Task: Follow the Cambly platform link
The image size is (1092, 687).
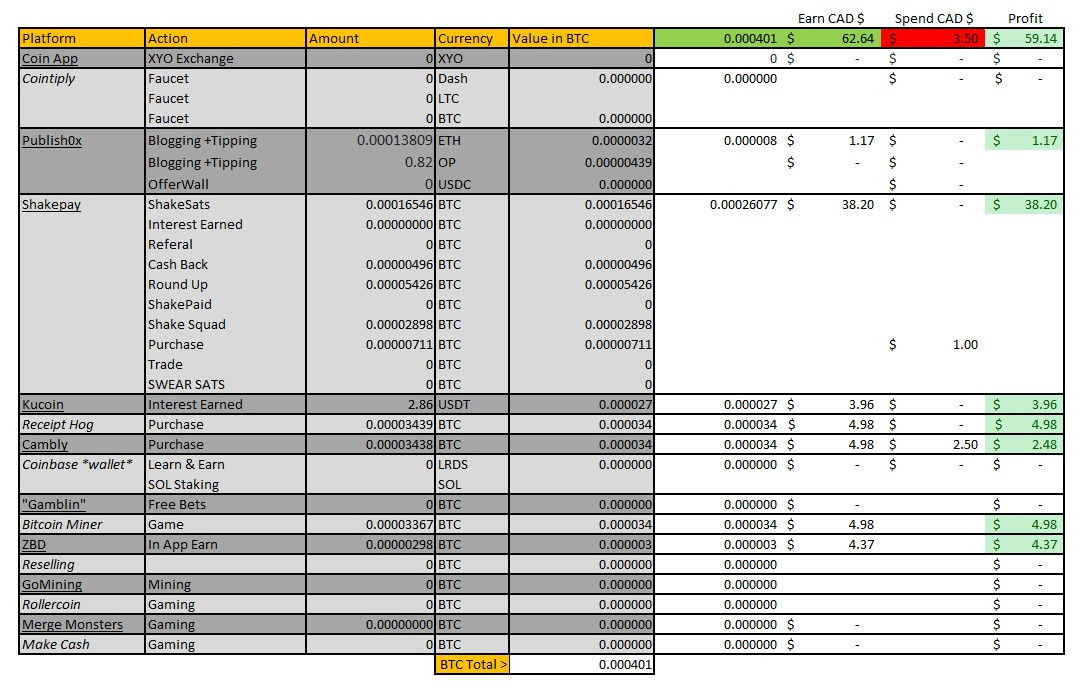Action: coord(45,444)
